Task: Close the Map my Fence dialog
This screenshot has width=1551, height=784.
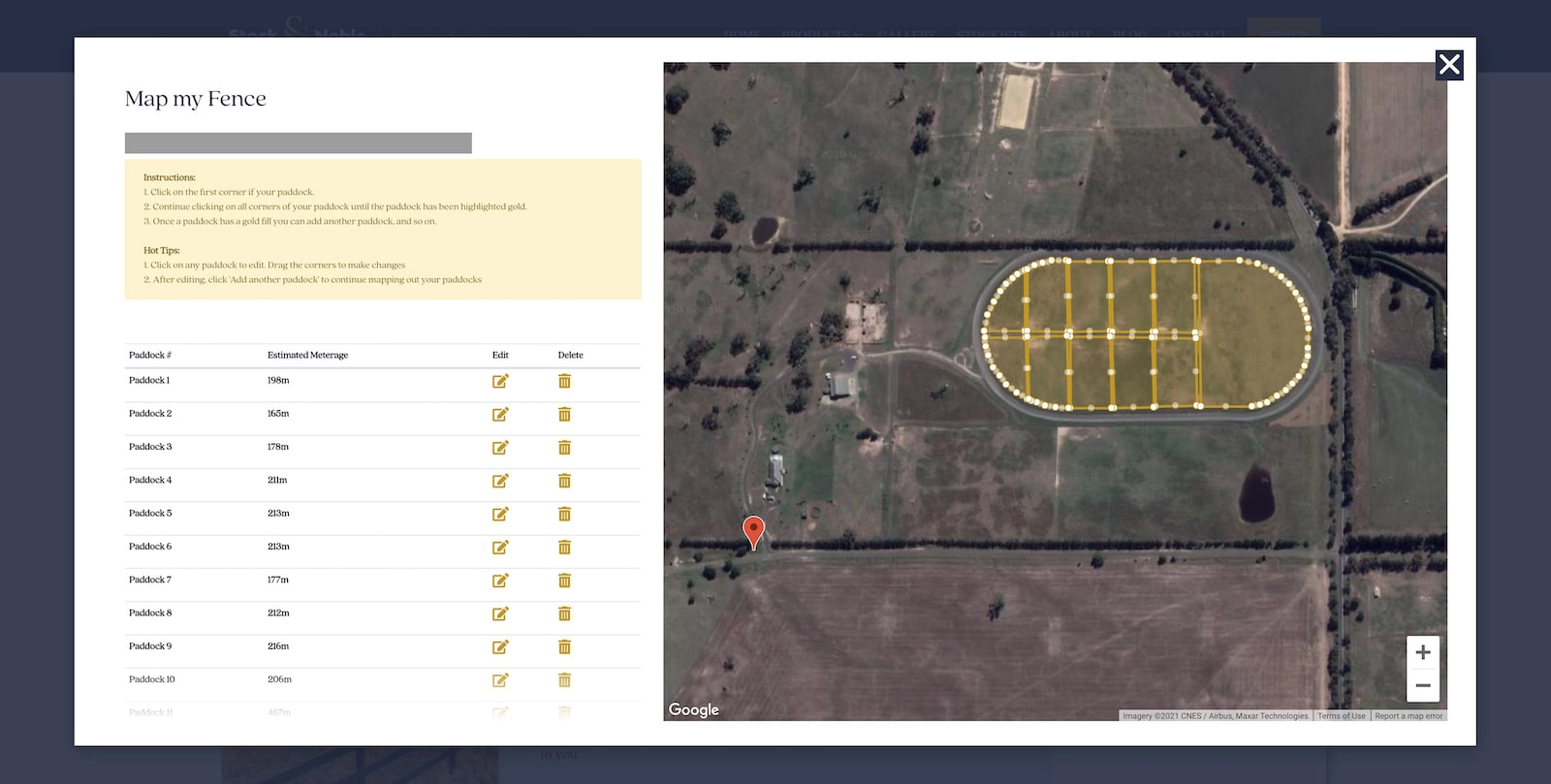Action: click(x=1449, y=65)
